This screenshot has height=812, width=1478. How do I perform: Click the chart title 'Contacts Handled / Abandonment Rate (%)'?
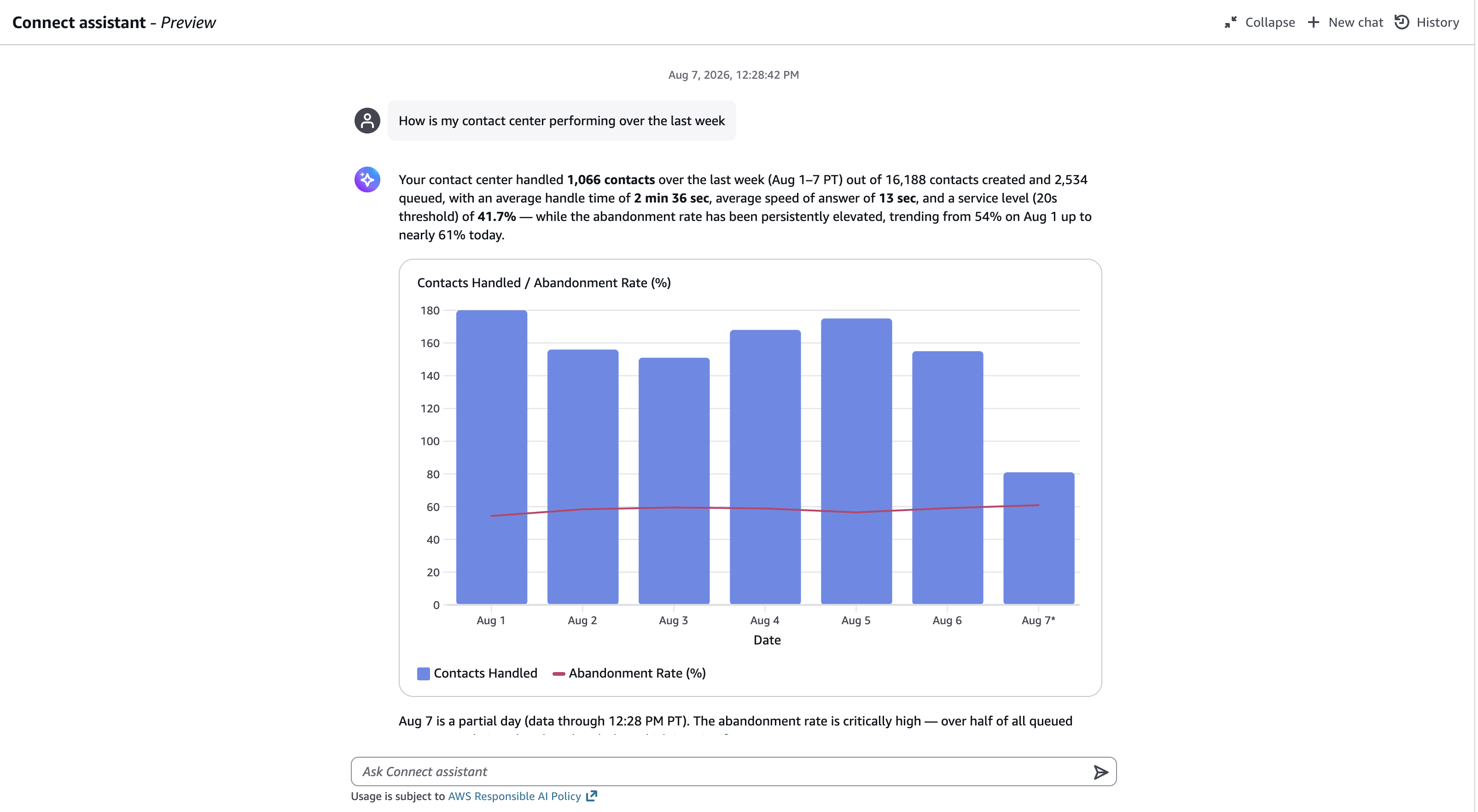(544, 283)
